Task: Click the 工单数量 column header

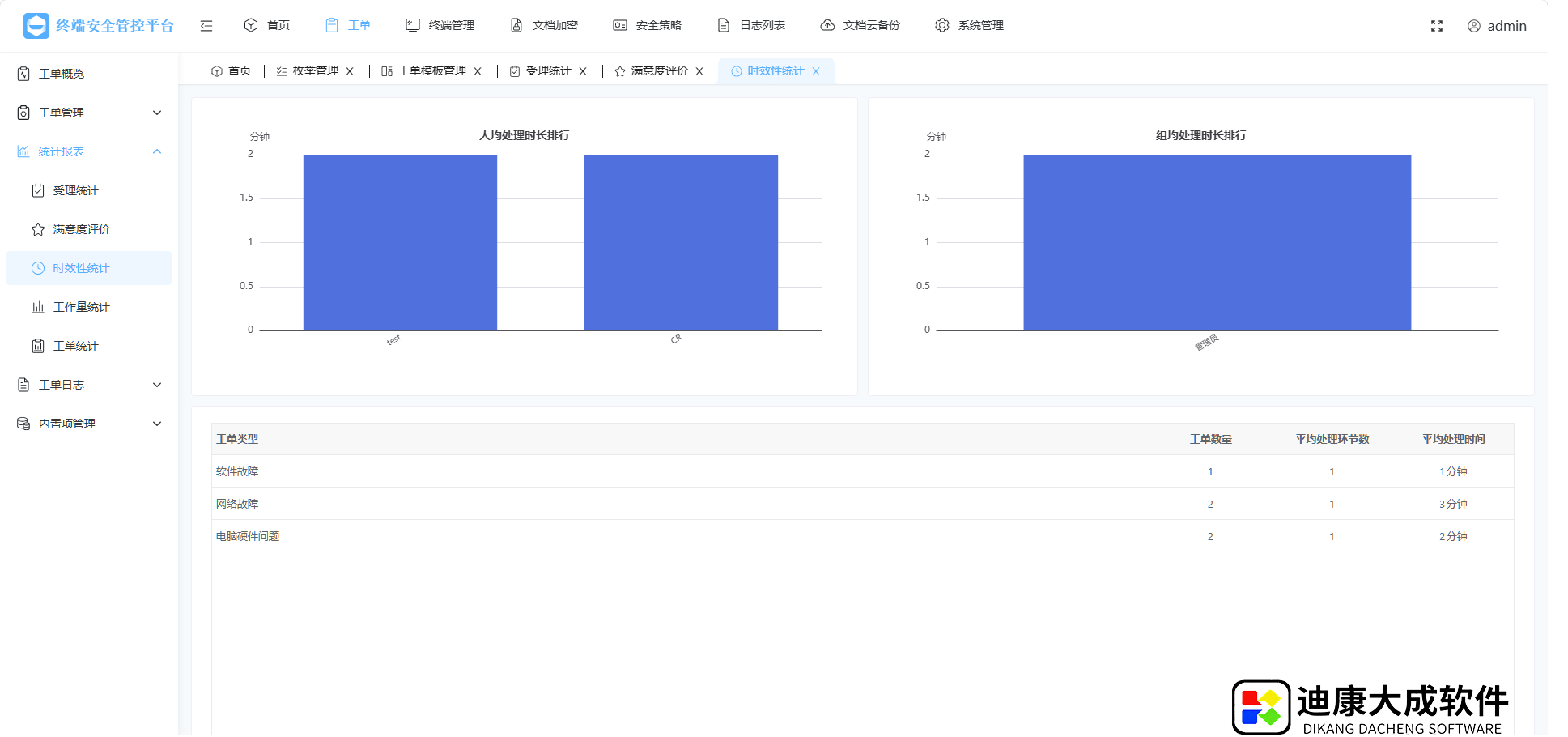Action: coord(1210,439)
